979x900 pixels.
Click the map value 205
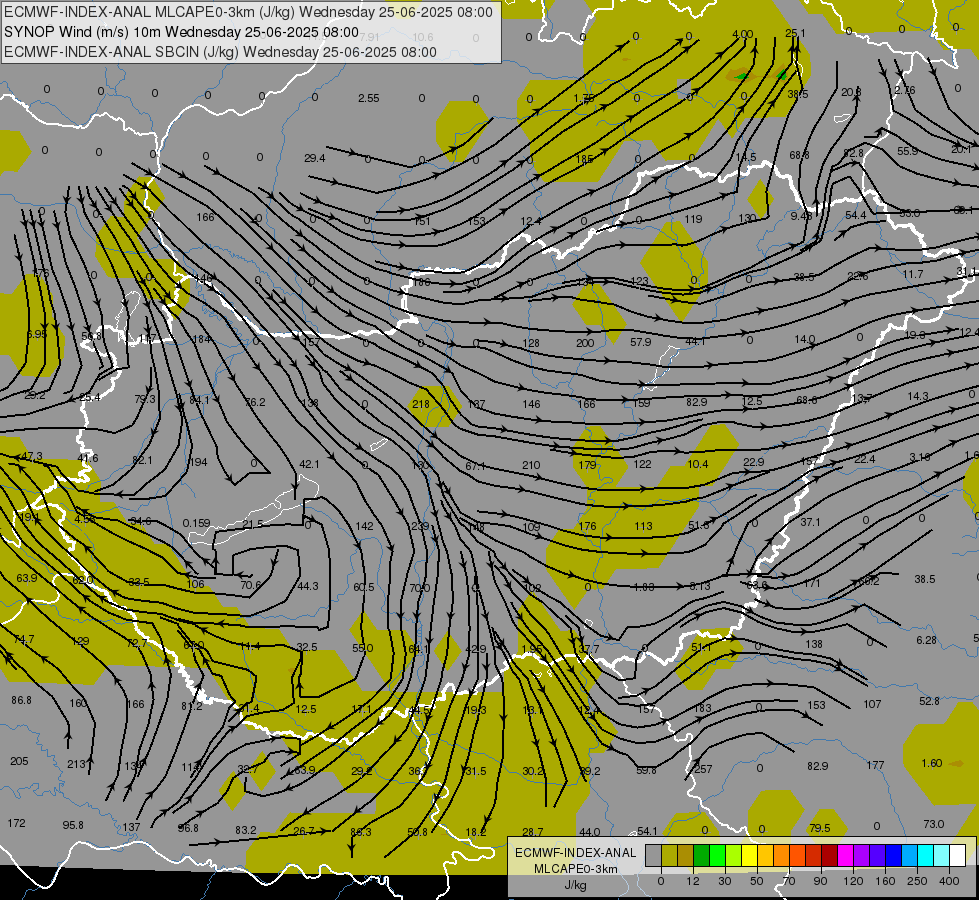tap(19, 761)
